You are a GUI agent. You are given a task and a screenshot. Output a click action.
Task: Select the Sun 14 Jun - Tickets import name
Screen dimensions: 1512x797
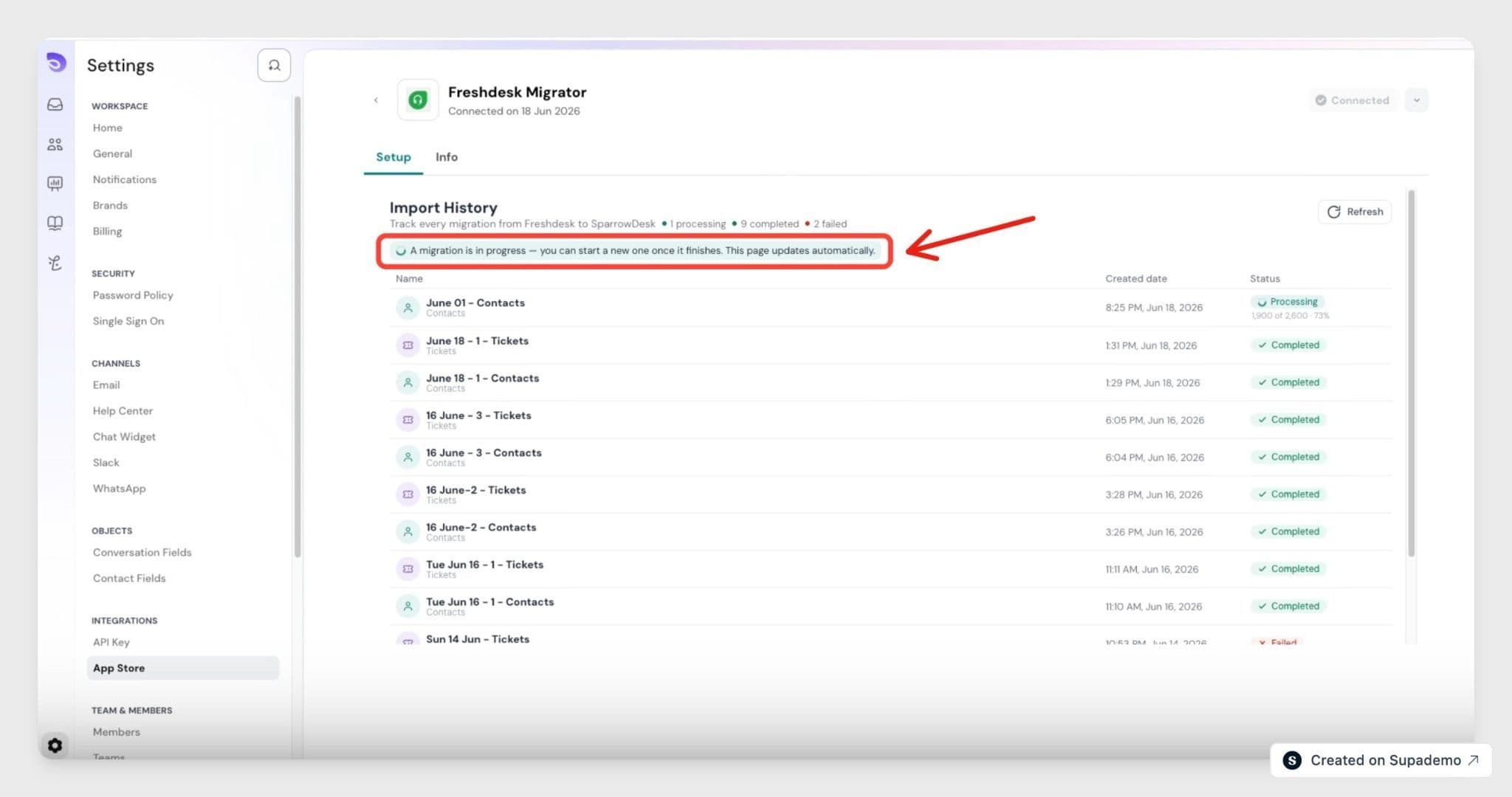478,639
